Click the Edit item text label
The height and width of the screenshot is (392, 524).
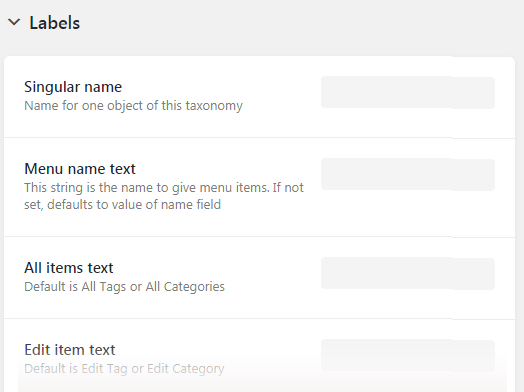coord(70,350)
